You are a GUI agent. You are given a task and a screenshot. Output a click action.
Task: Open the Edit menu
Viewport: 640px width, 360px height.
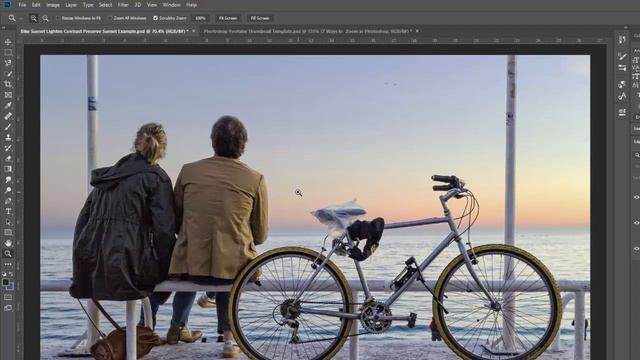tap(36, 5)
